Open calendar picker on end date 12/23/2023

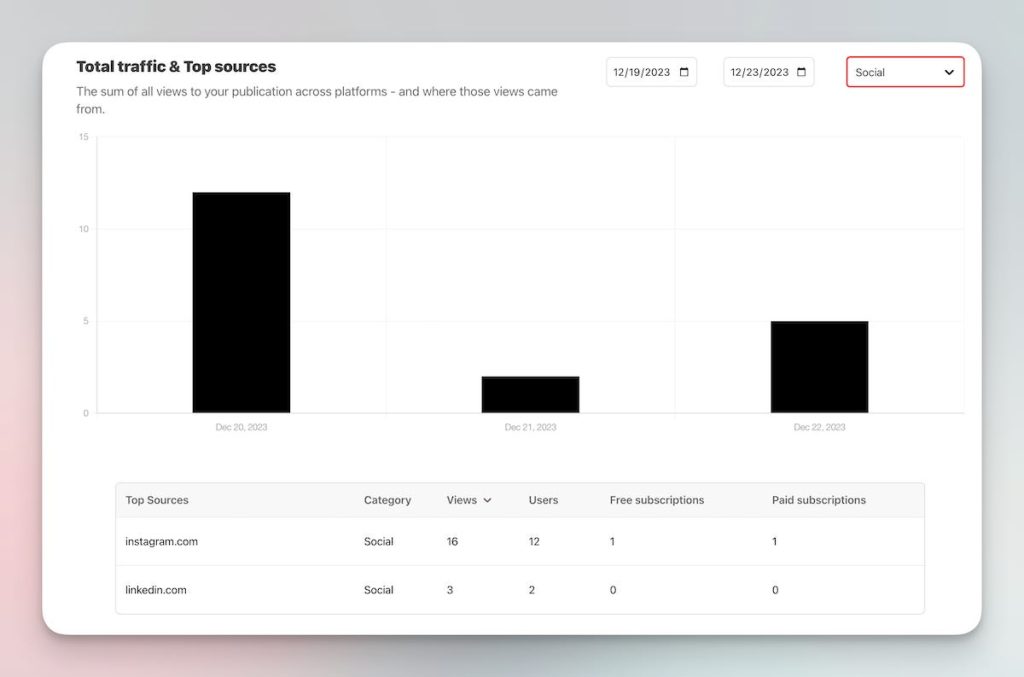coord(801,72)
